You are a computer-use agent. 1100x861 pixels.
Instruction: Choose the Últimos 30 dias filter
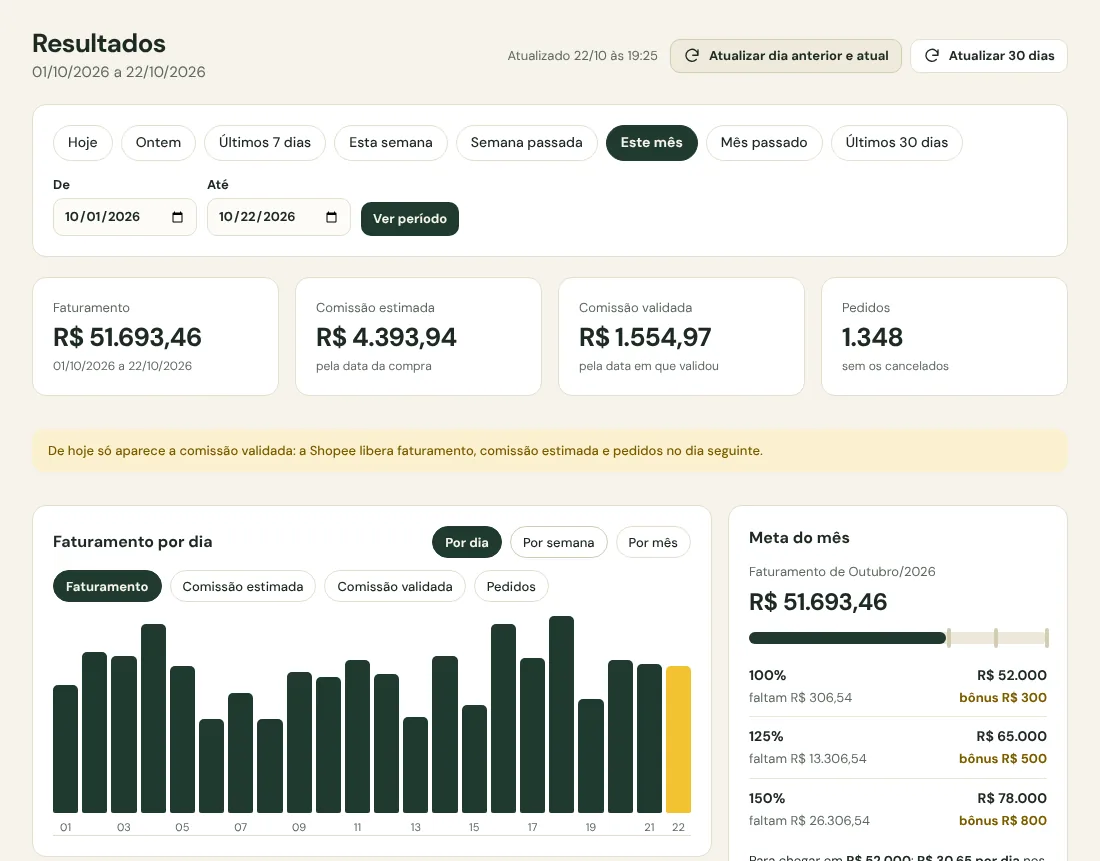pyautogui.click(x=897, y=142)
